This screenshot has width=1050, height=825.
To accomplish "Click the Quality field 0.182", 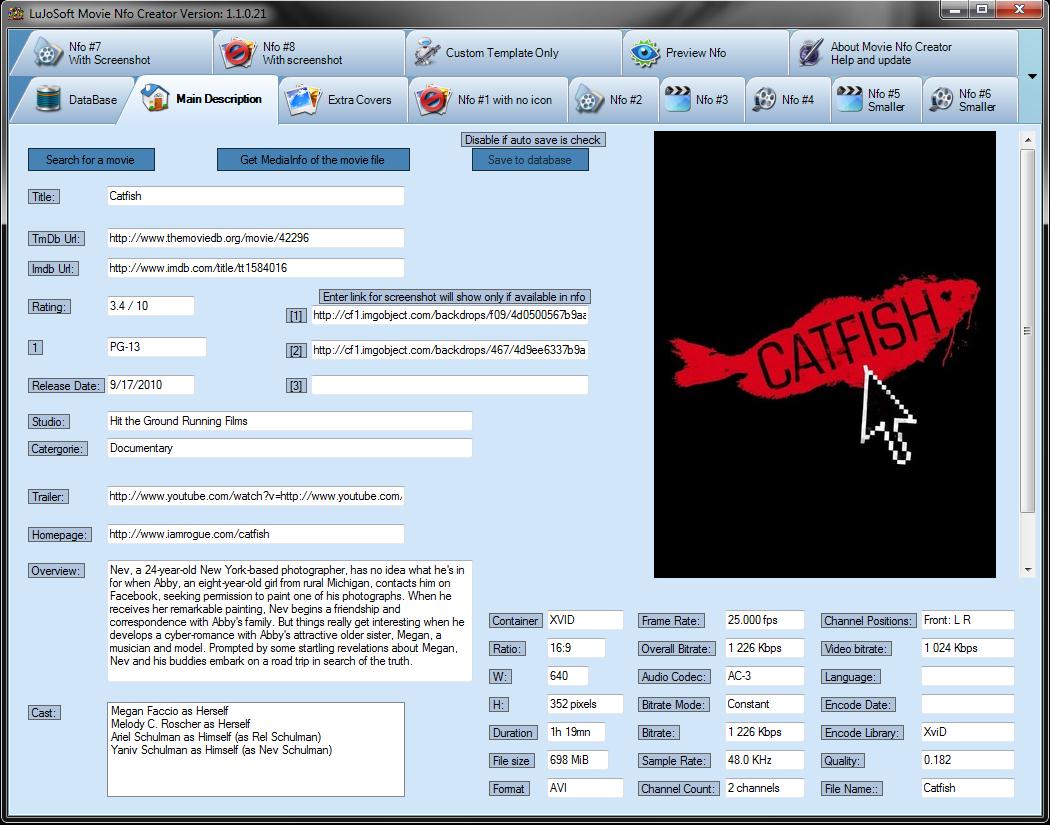I will point(968,760).
